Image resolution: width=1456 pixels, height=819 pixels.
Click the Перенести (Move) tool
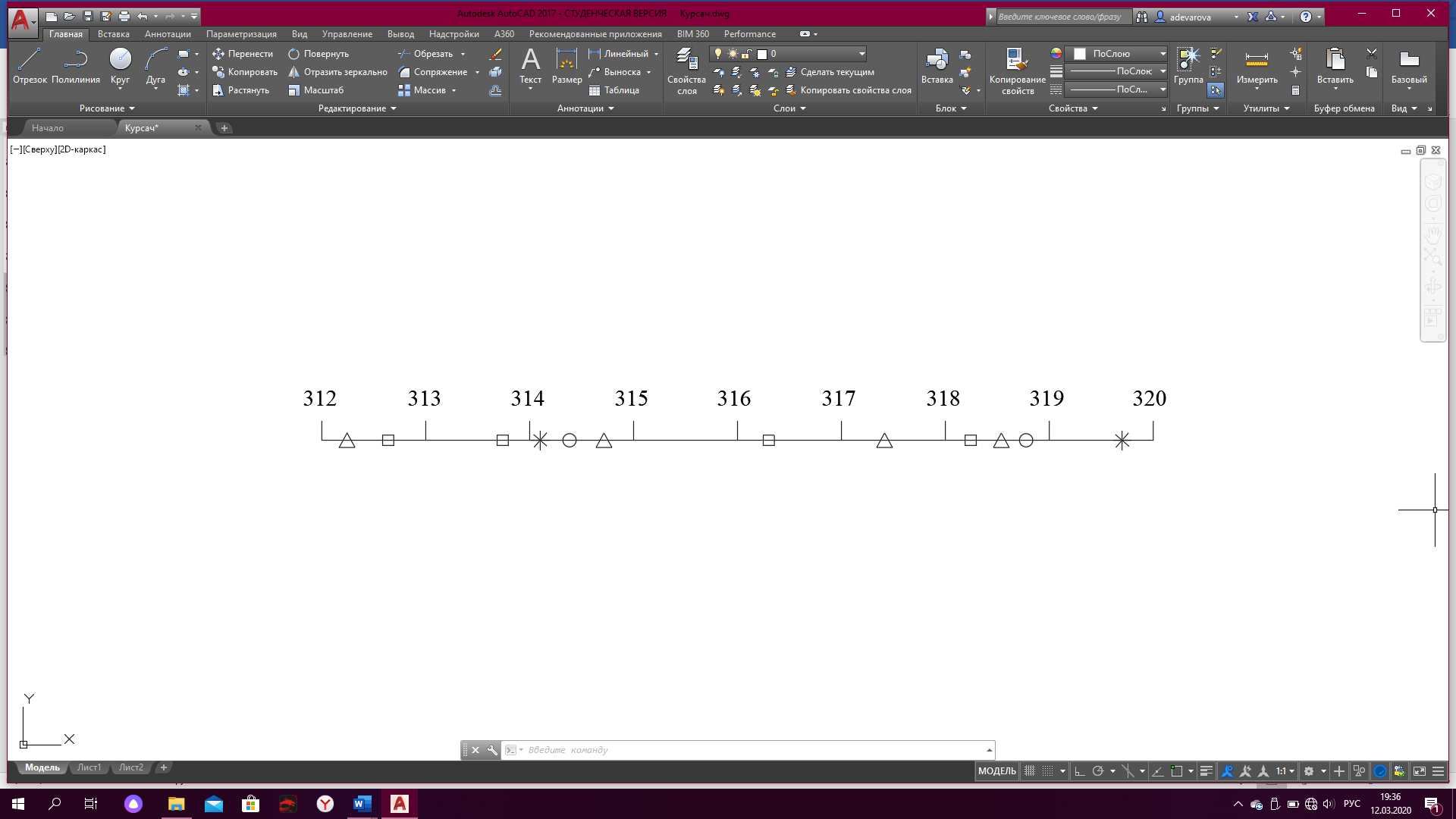pyautogui.click(x=243, y=54)
